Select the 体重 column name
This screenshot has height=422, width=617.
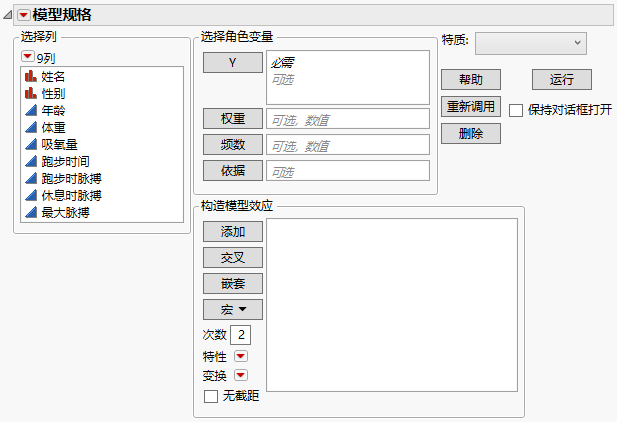(x=53, y=128)
